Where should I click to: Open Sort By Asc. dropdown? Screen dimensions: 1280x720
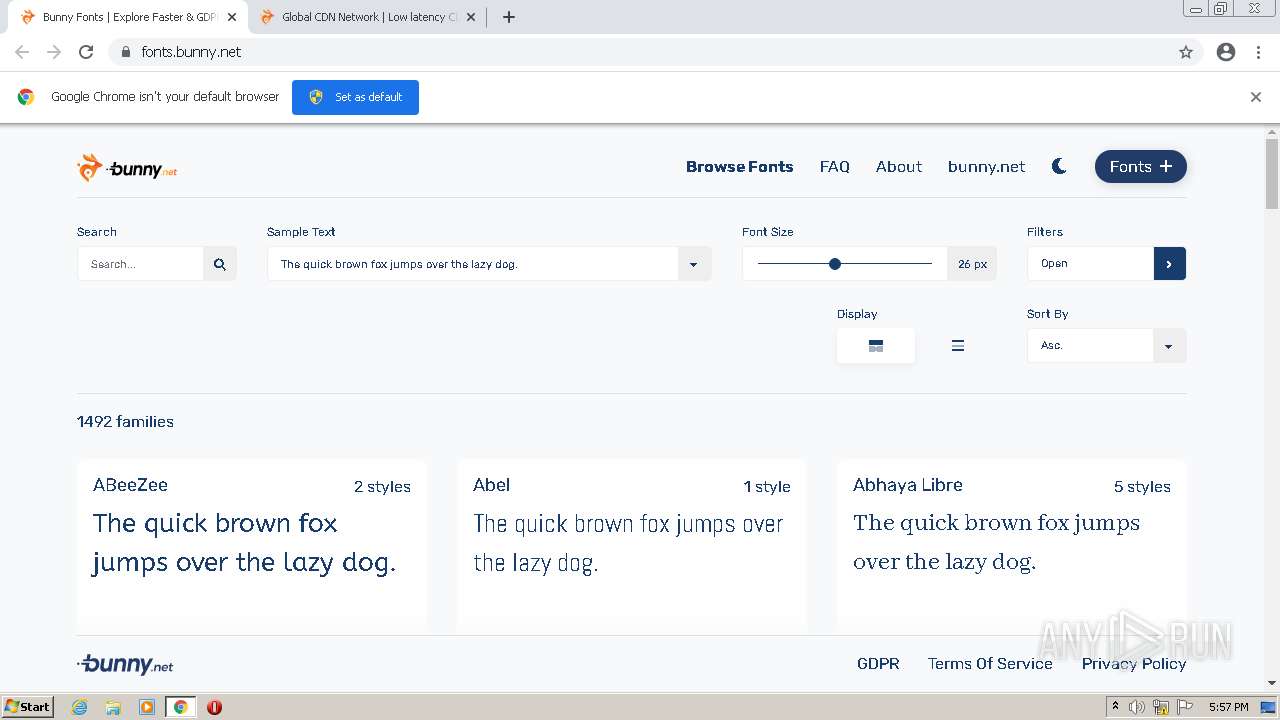point(1106,346)
